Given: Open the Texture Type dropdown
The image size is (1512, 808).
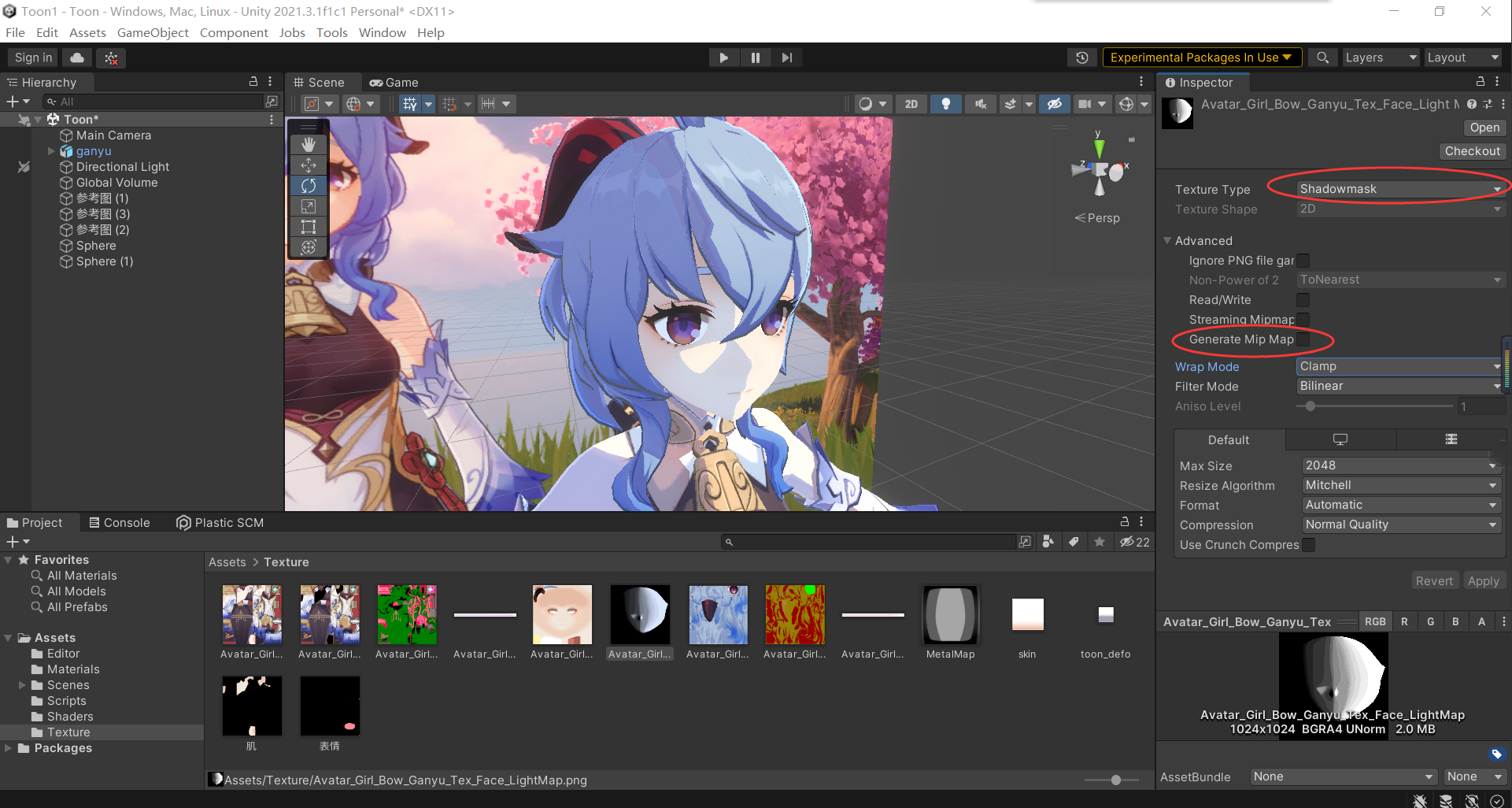Looking at the screenshot, I should click(x=1400, y=189).
